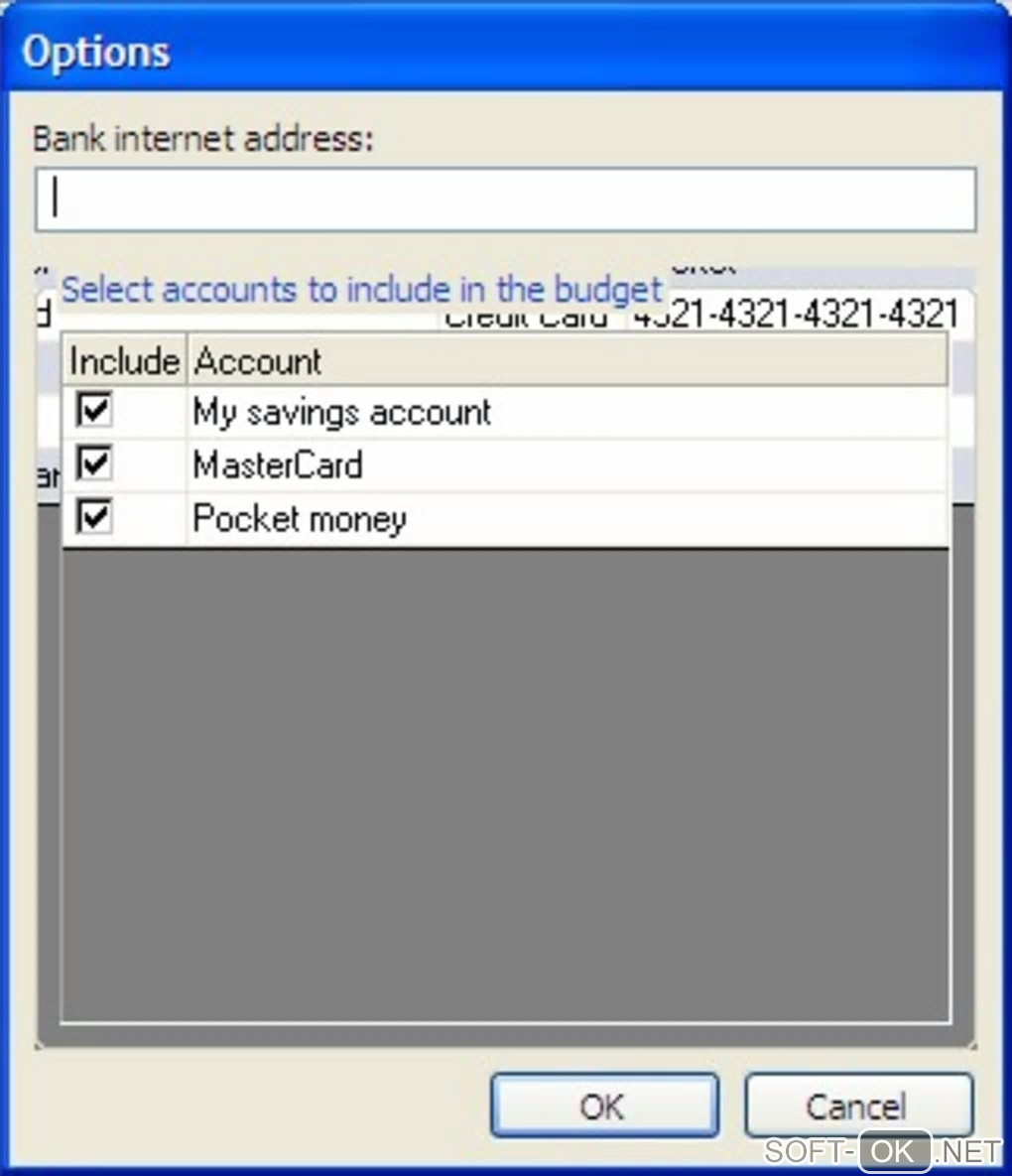Click the partially hidden Credit Card text

(x=526, y=320)
